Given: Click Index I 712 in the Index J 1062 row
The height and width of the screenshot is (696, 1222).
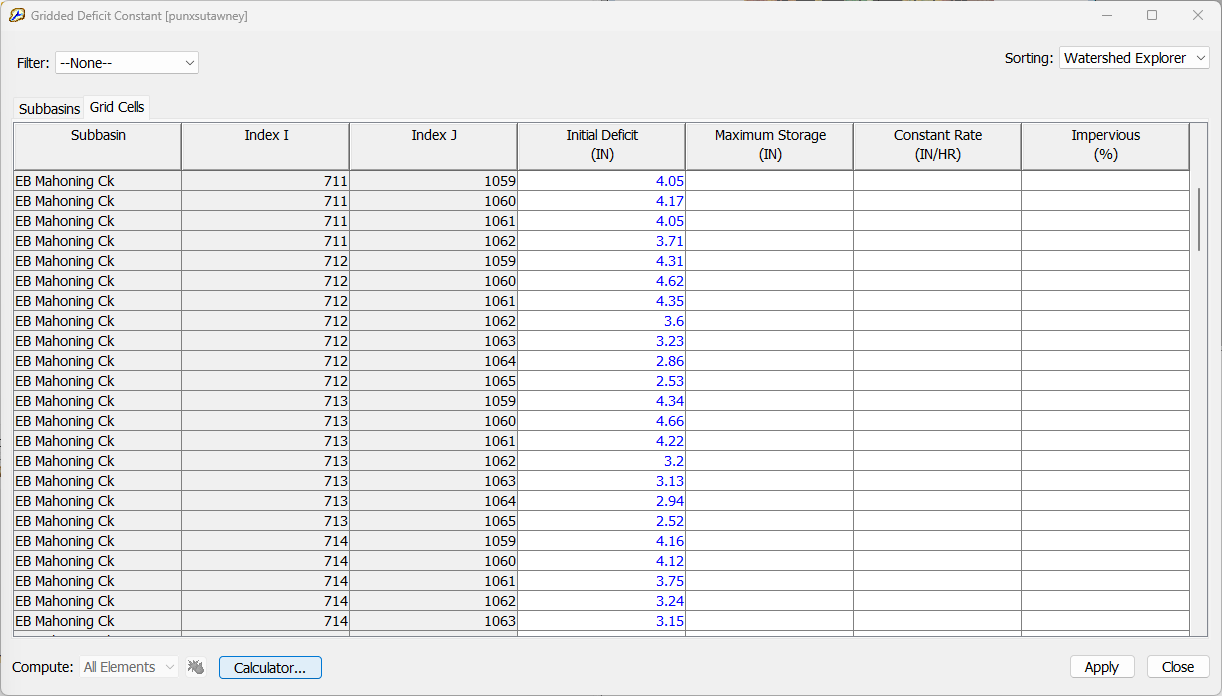Looking at the screenshot, I should (266, 321).
